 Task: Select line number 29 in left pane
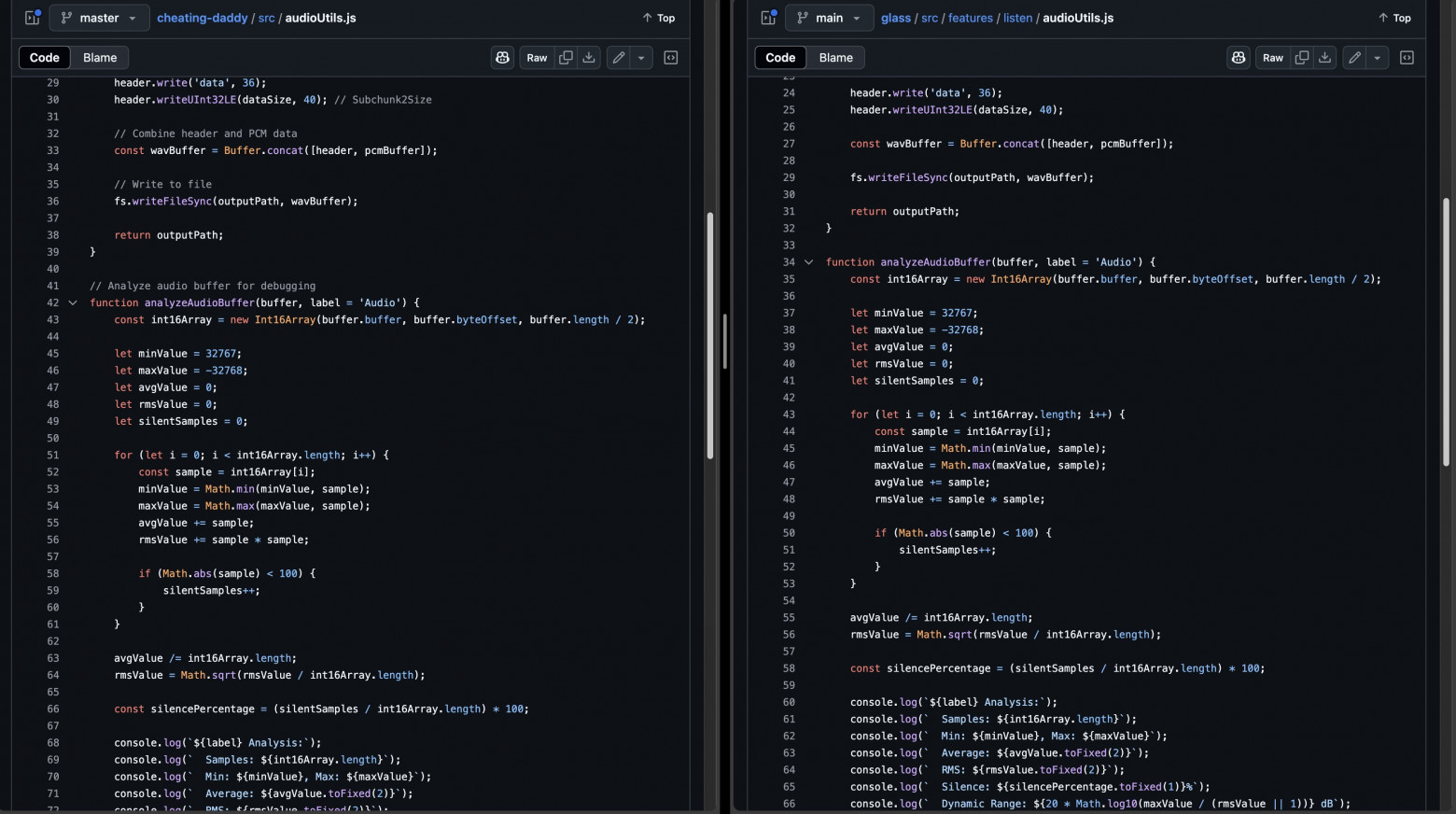tap(52, 83)
